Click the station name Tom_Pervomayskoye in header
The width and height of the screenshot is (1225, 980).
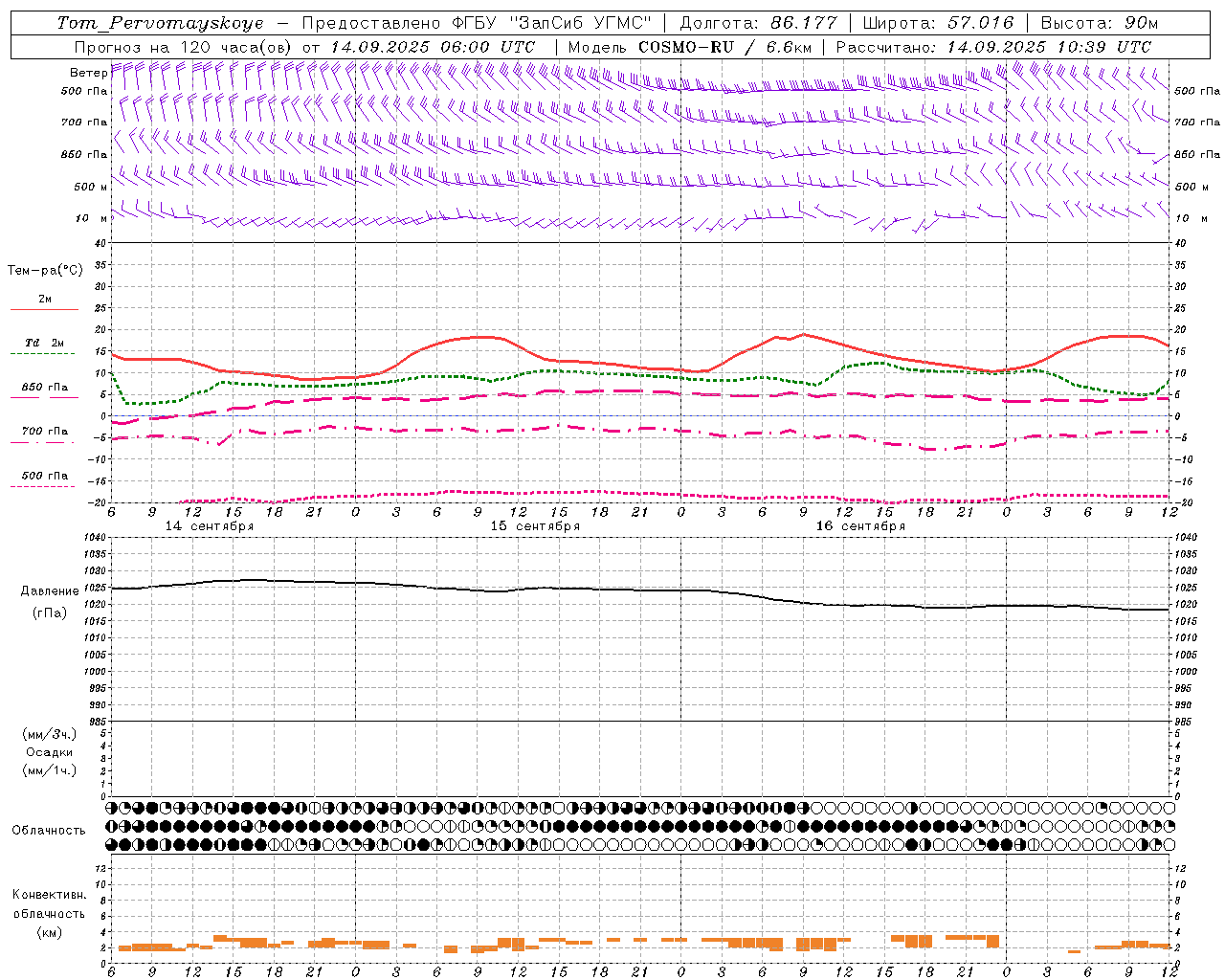(x=160, y=23)
